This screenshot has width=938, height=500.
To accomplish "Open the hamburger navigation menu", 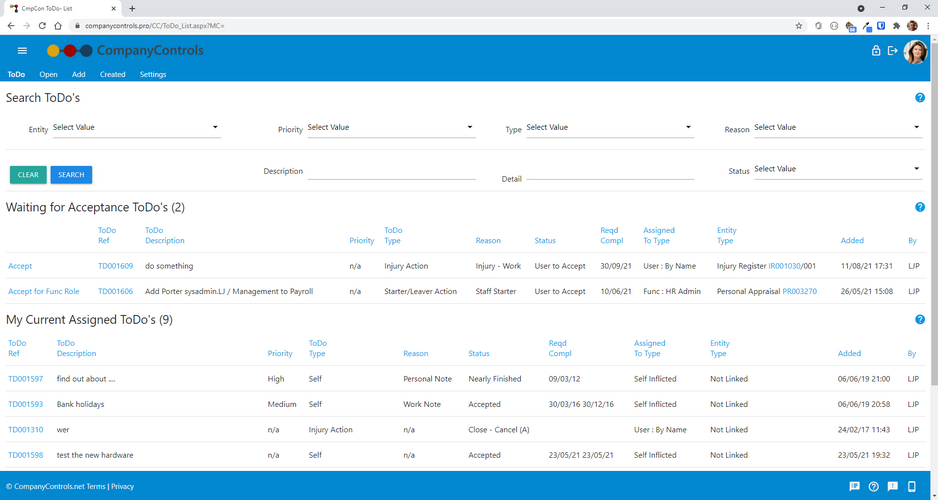I will (22, 51).
